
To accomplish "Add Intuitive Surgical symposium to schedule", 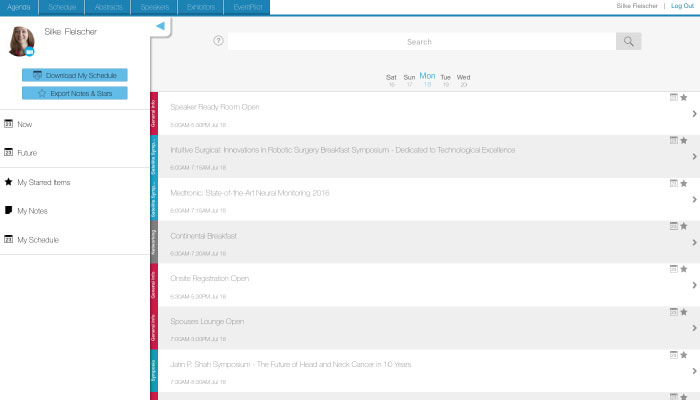I will click(674, 140).
